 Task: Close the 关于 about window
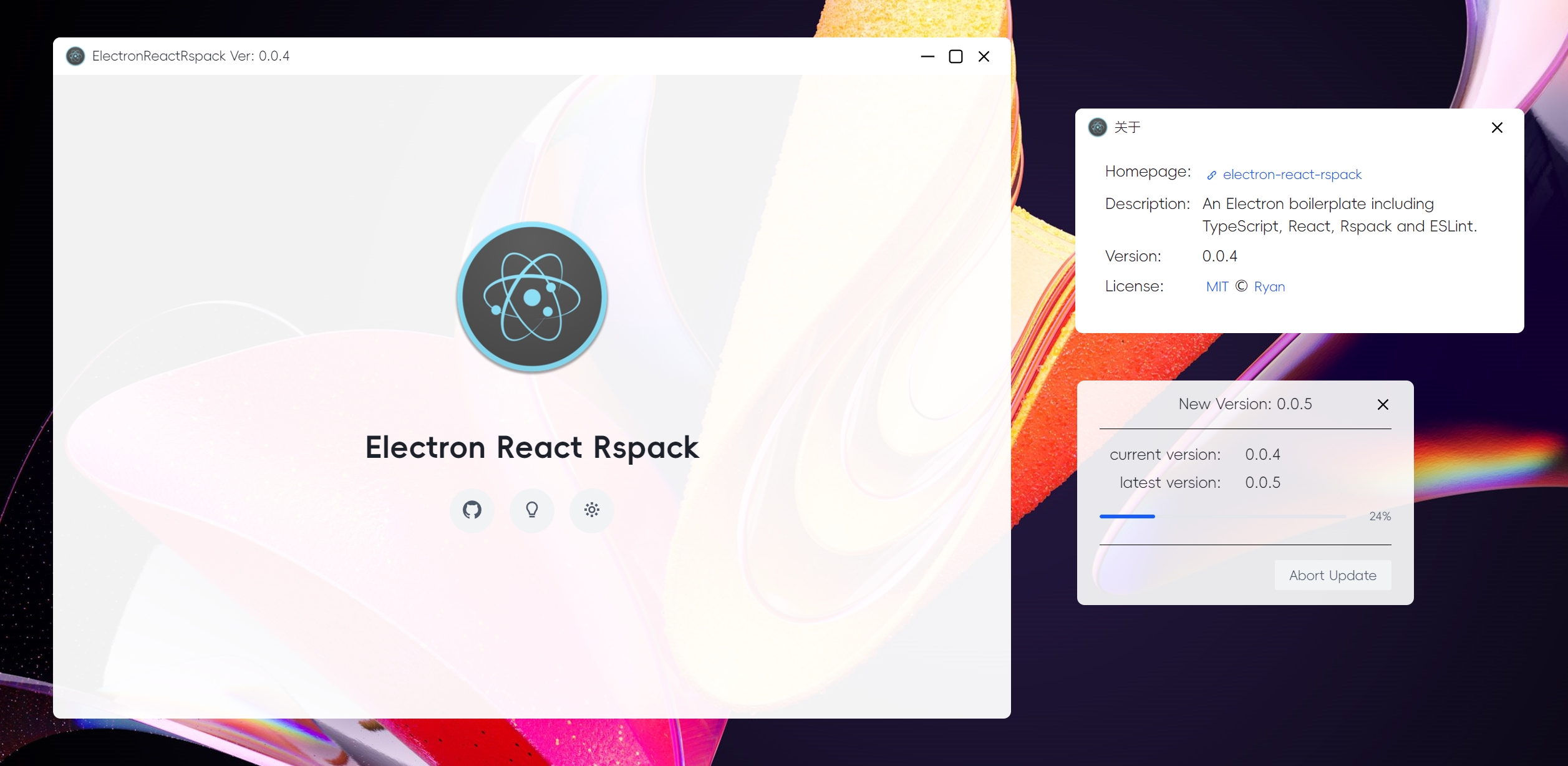pos(1497,127)
